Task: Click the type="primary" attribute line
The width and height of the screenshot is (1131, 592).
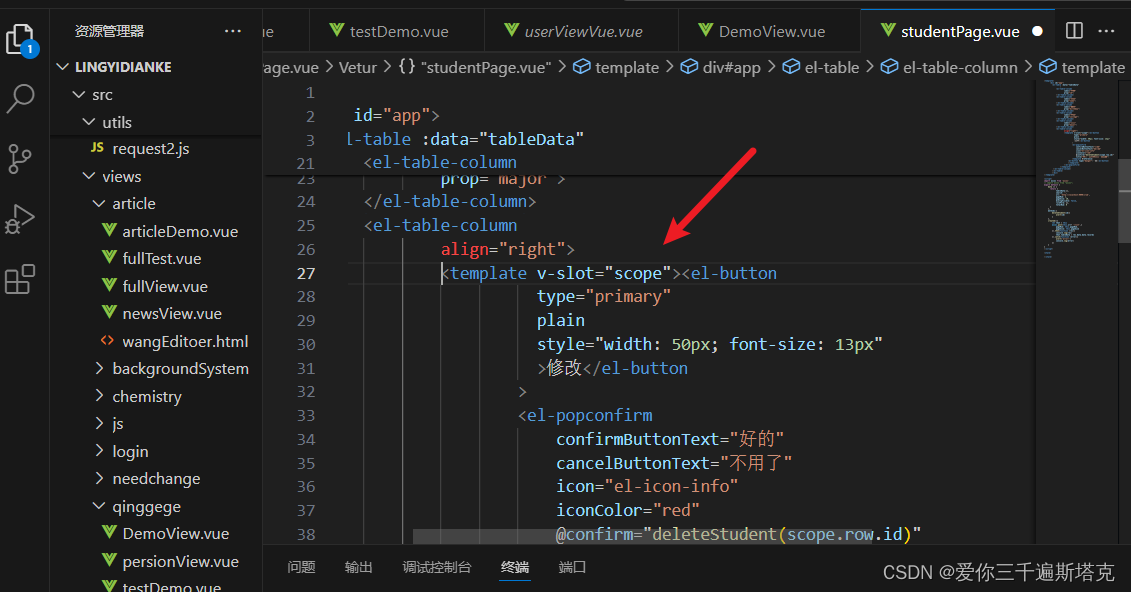Action: click(x=604, y=296)
